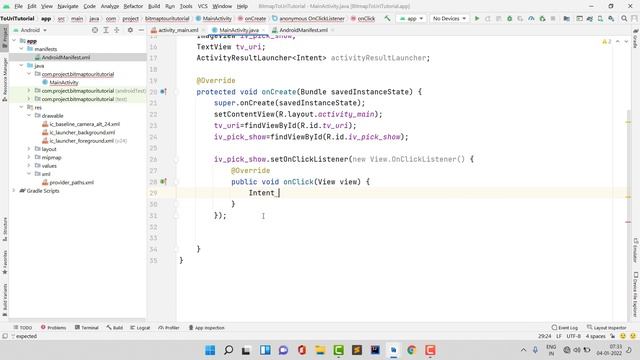Expand Gradle Scripts node

(x=14, y=191)
